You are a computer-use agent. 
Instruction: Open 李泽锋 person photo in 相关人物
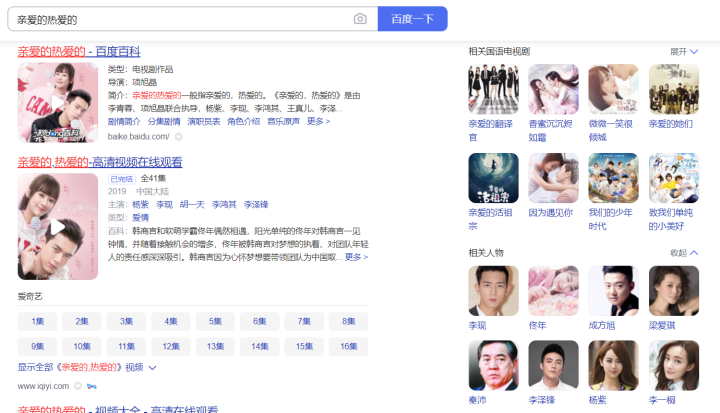[554, 365]
